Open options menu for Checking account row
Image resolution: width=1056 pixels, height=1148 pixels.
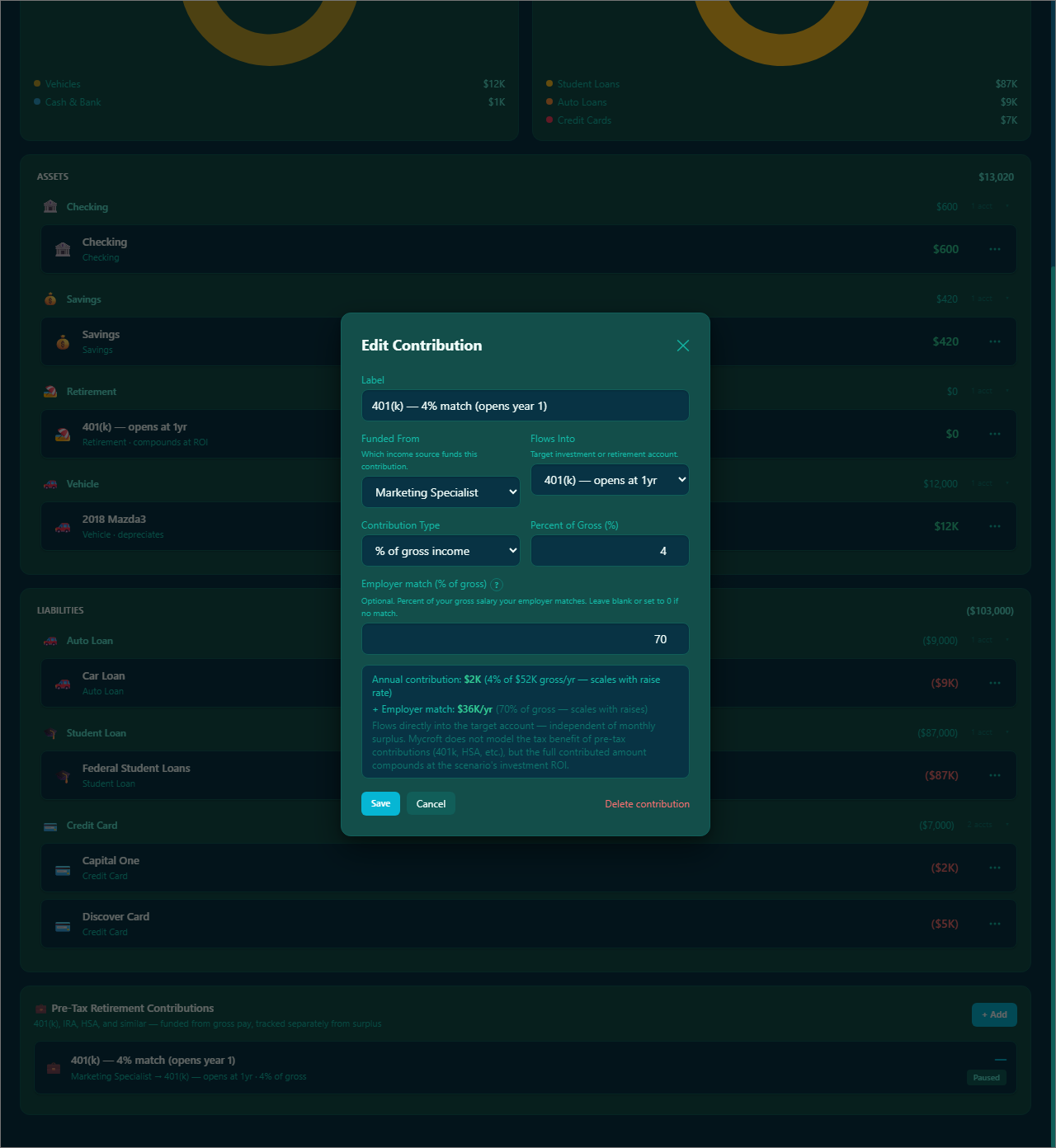pyautogui.click(x=995, y=249)
